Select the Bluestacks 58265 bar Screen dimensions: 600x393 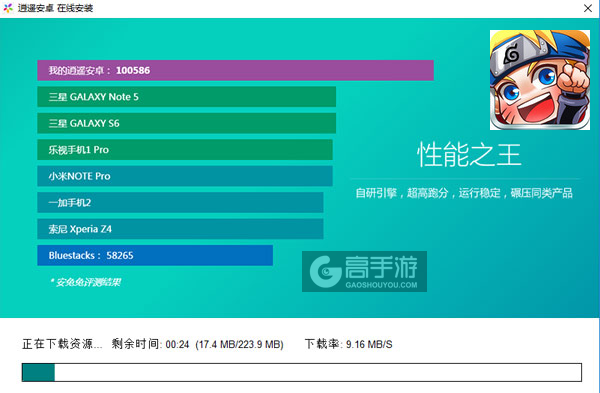click(155, 255)
